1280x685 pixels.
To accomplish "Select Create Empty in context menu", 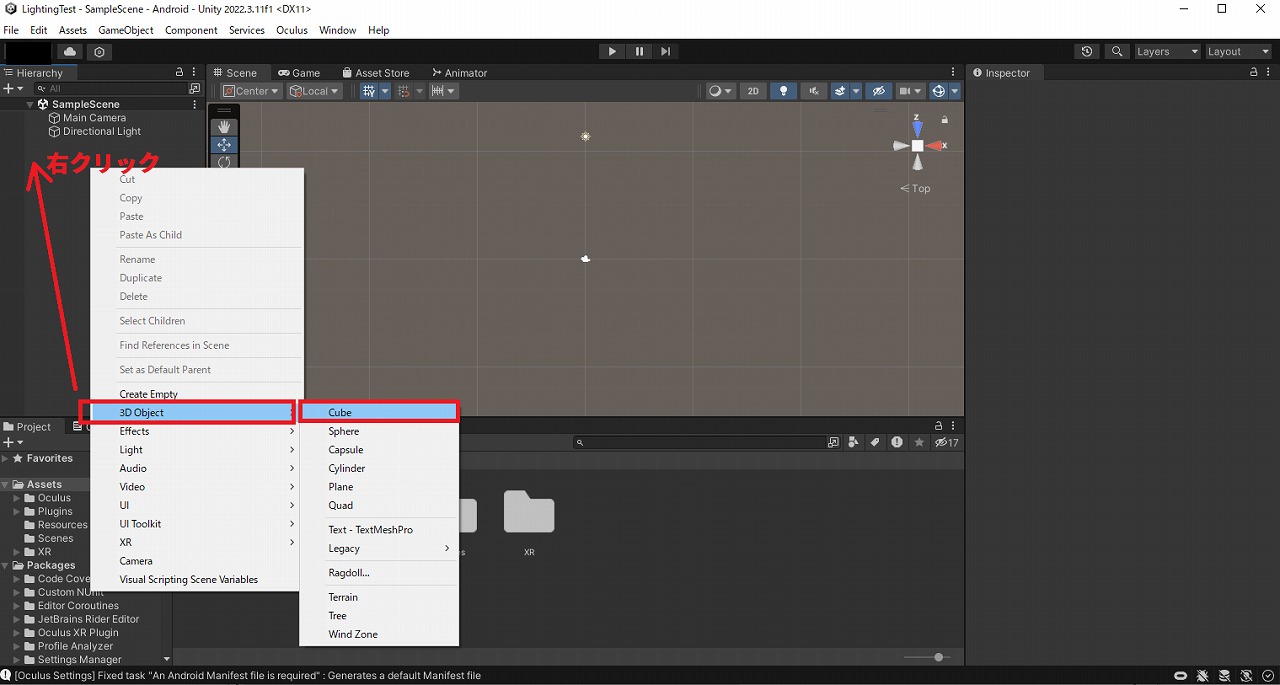I will (x=196, y=394).
